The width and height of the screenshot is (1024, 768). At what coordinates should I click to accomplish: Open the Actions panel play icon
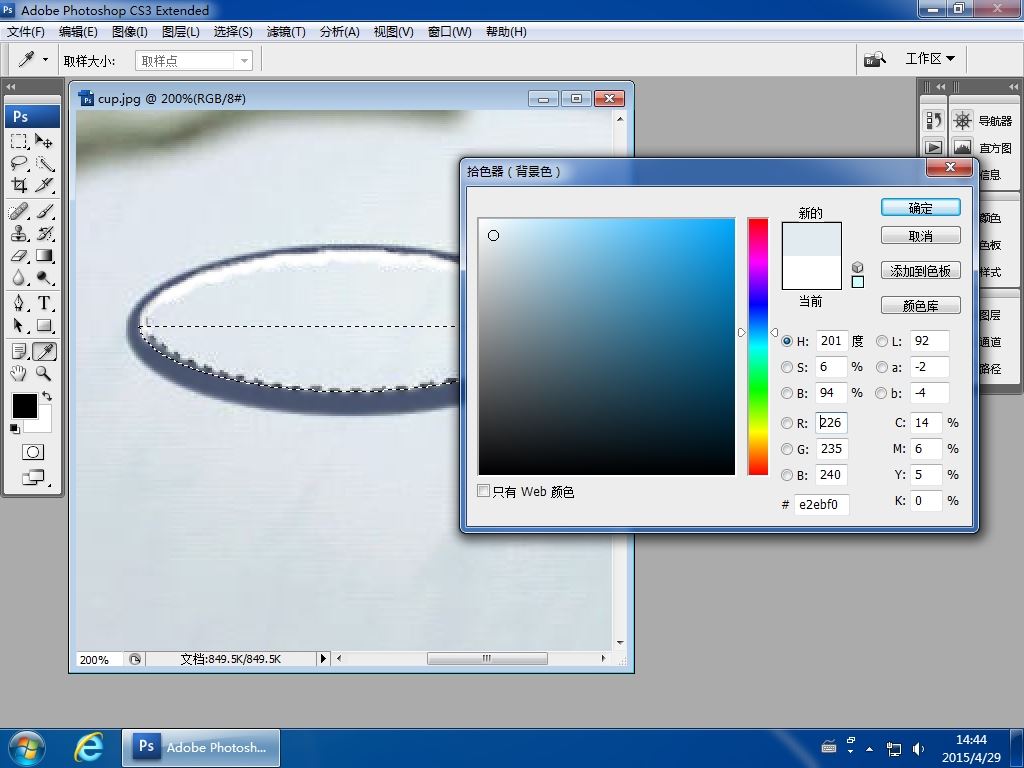(934, 148)
